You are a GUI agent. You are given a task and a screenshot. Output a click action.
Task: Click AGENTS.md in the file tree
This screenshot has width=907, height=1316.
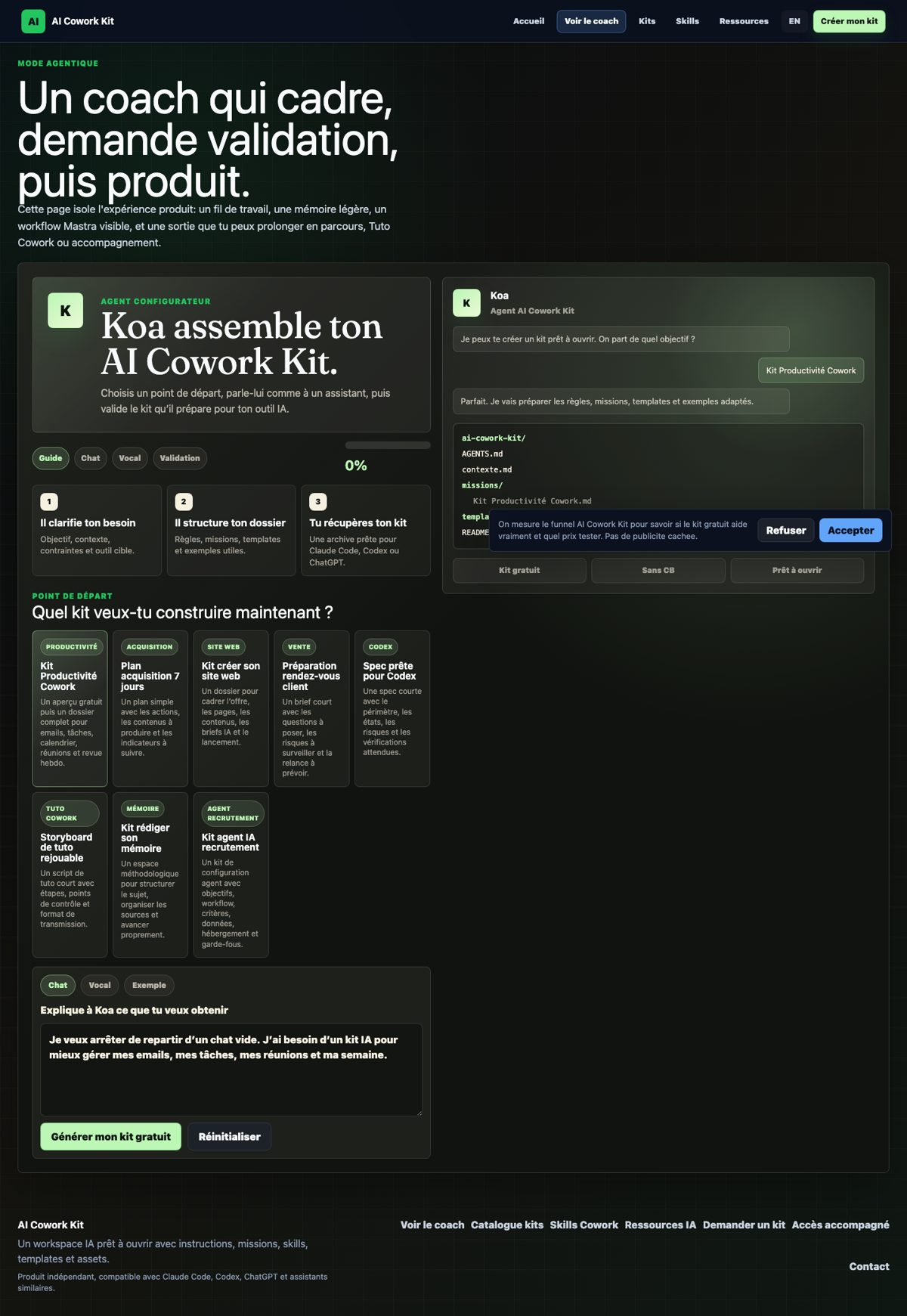point(482,454)
